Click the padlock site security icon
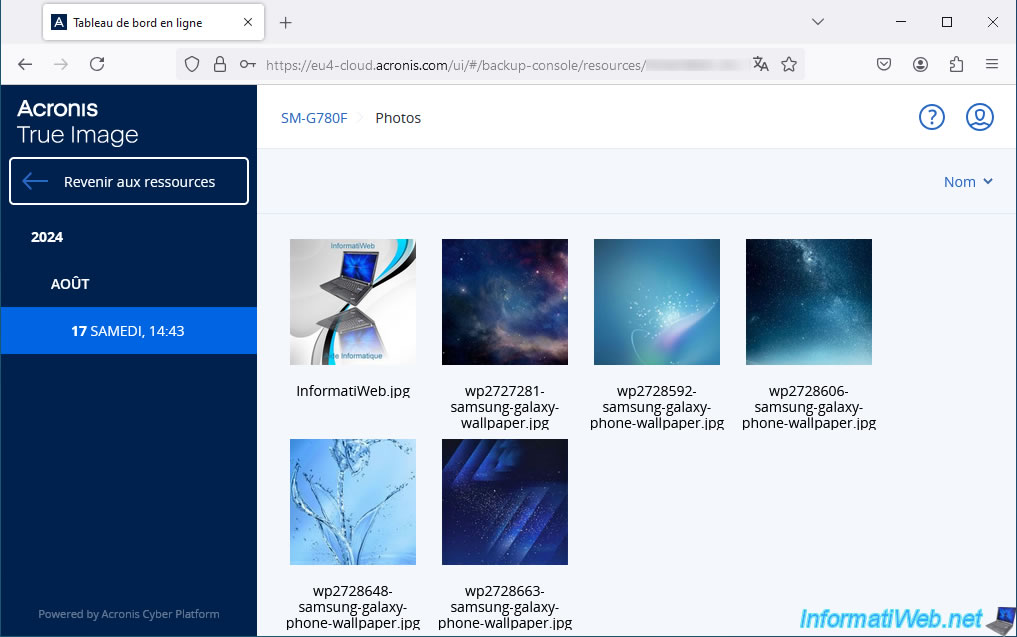The height and width of the screenshot is (637, 1017). point(220,64)
